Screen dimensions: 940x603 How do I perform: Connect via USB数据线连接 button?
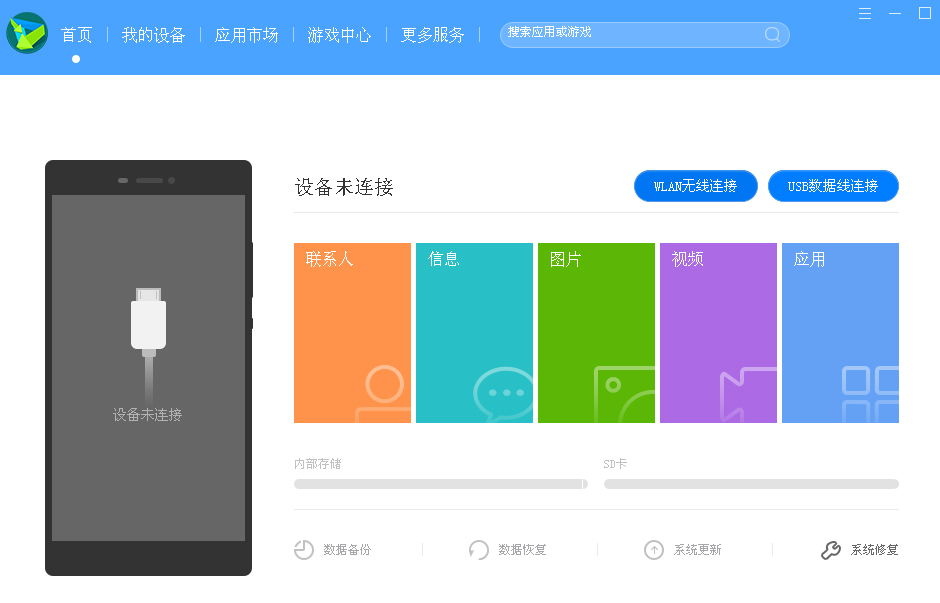pos(833,186)
